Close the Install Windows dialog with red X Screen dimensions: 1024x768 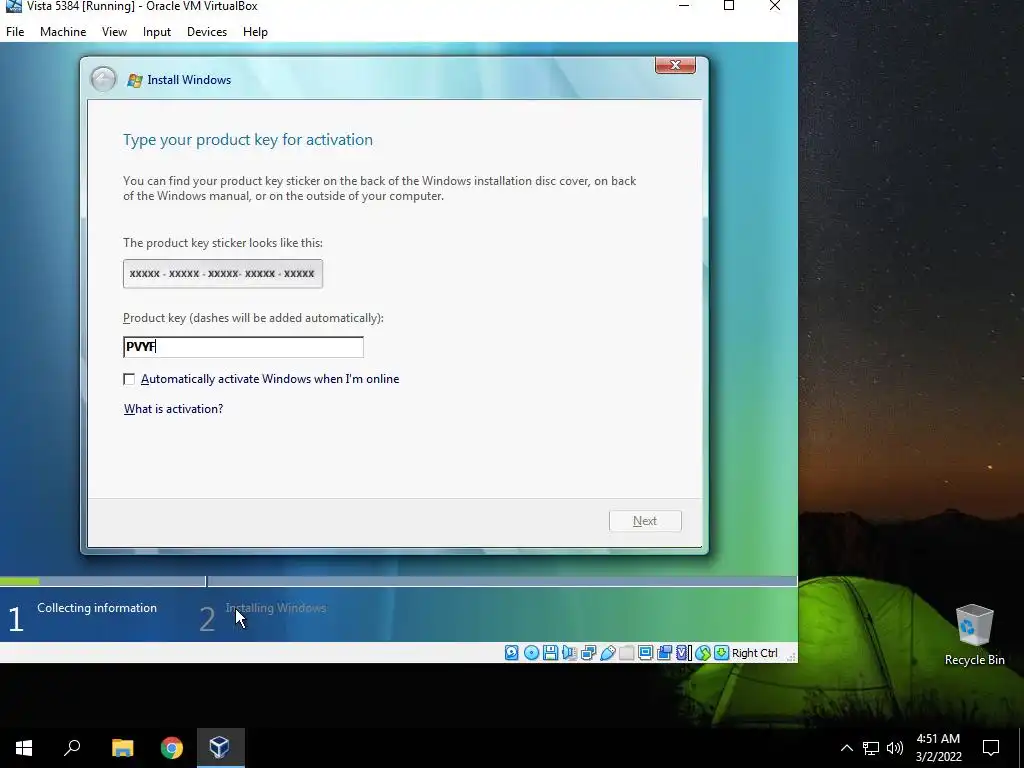pos(675,65)
